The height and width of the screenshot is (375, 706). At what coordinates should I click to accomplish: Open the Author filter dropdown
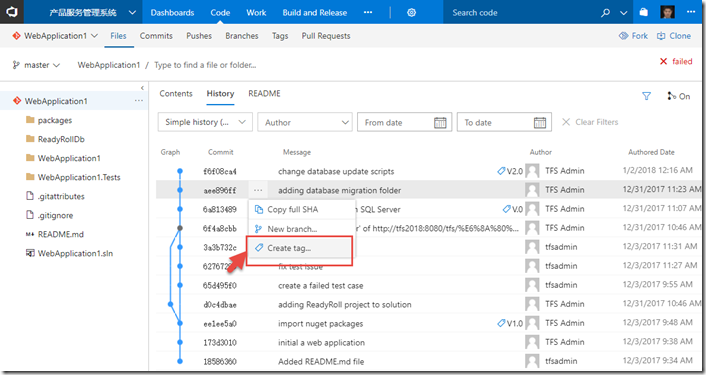tap(305, 122)
